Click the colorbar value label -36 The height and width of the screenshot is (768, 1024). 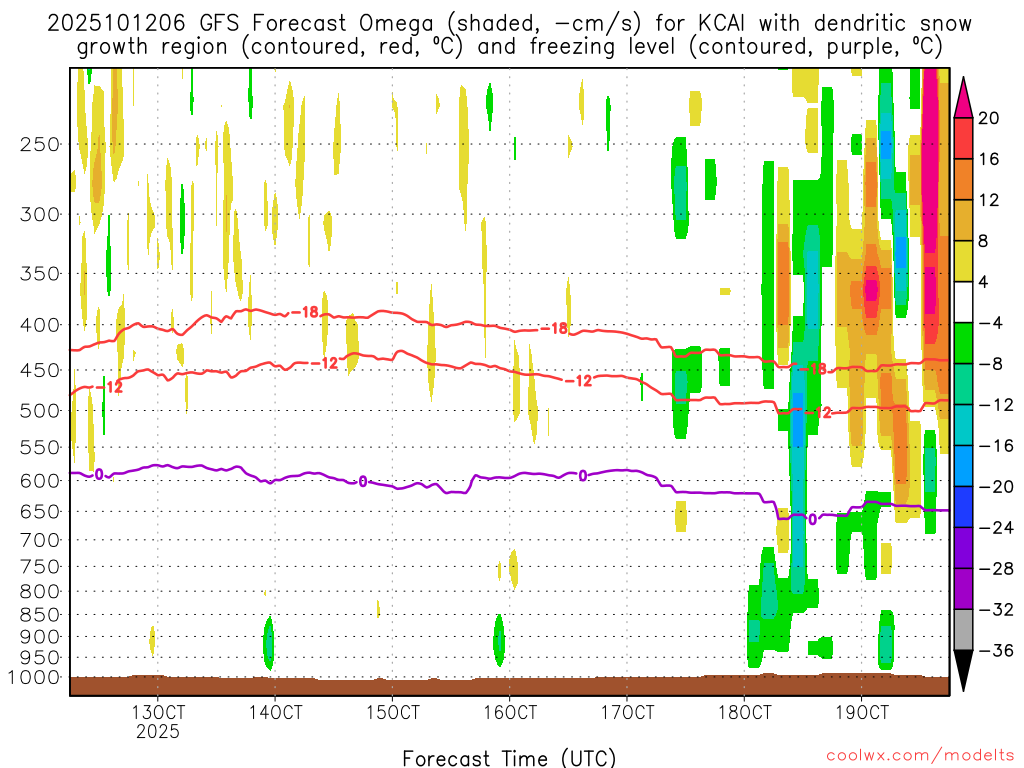pos(996,650)
